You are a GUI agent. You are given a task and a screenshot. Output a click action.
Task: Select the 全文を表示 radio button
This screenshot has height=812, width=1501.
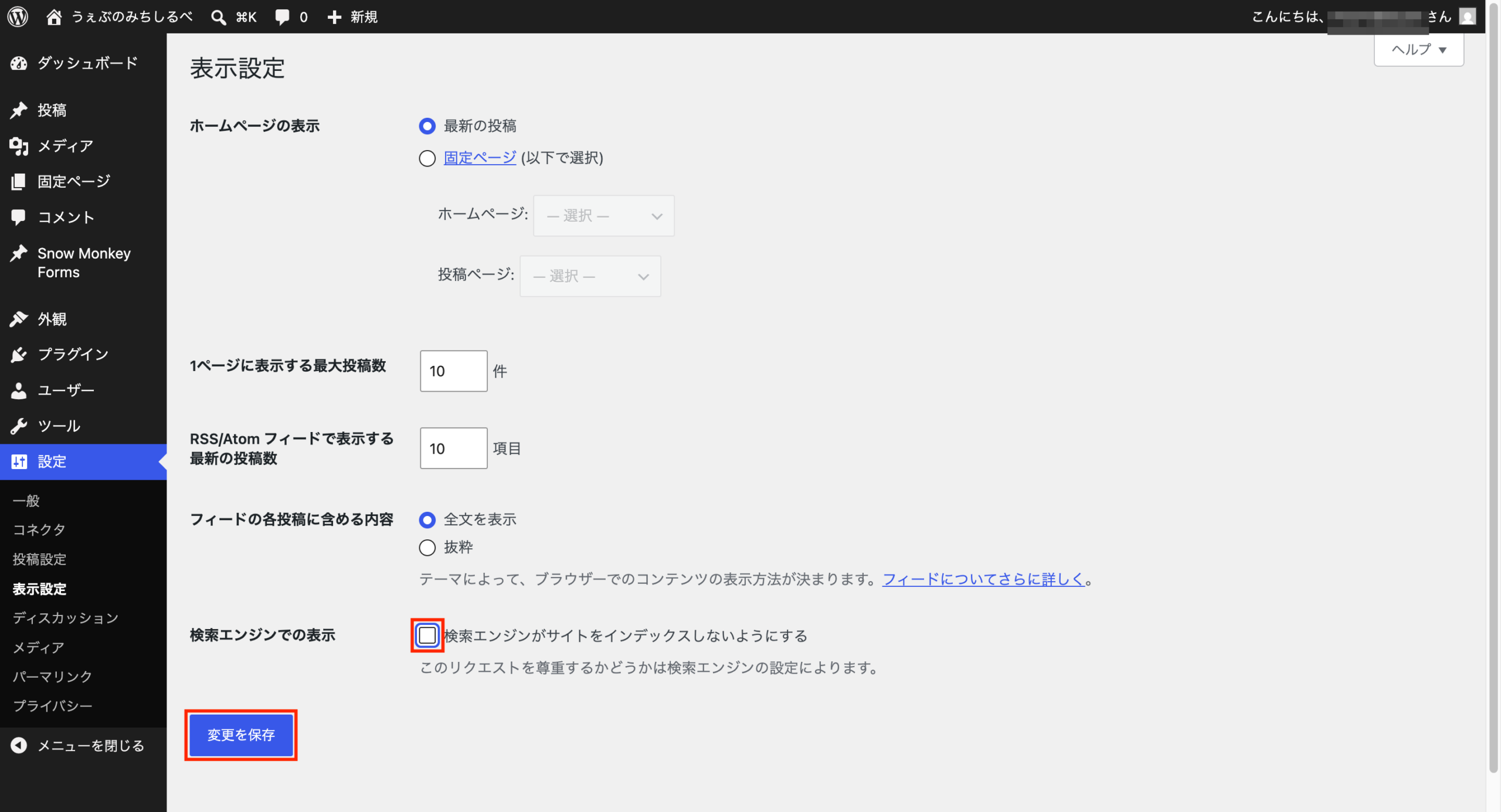click(x=427, y=519)
